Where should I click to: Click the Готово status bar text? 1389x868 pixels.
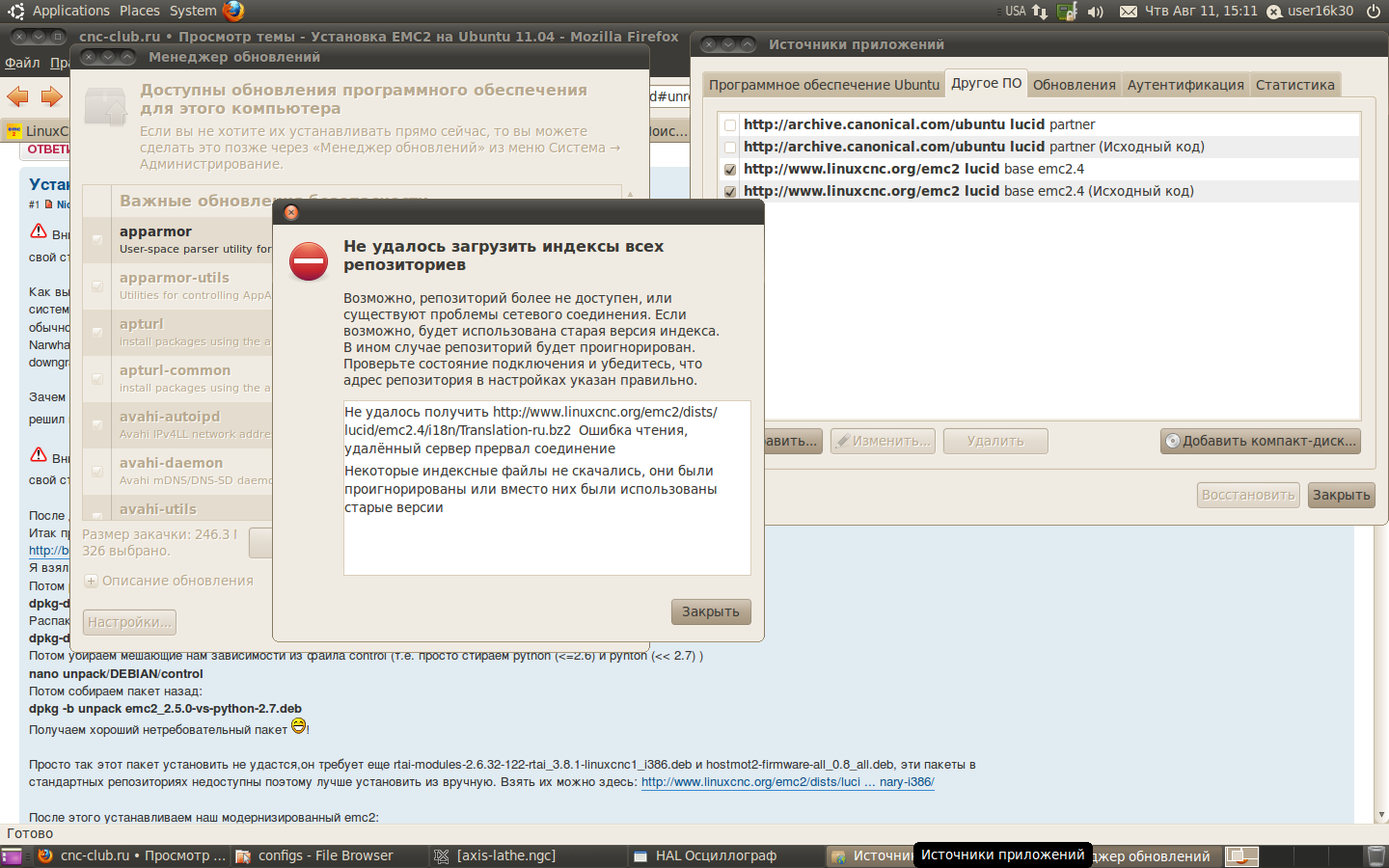click(x=30, y=833)
